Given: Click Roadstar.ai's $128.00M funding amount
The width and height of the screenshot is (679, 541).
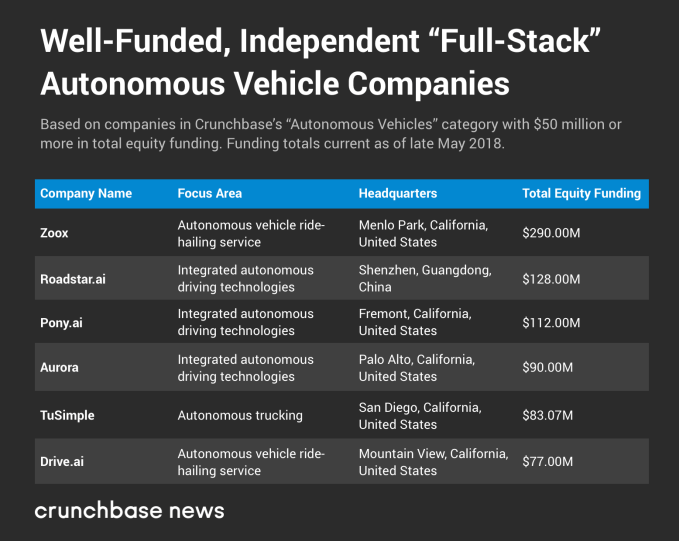Looking at the screenshot, I should [x=551, y=279].
